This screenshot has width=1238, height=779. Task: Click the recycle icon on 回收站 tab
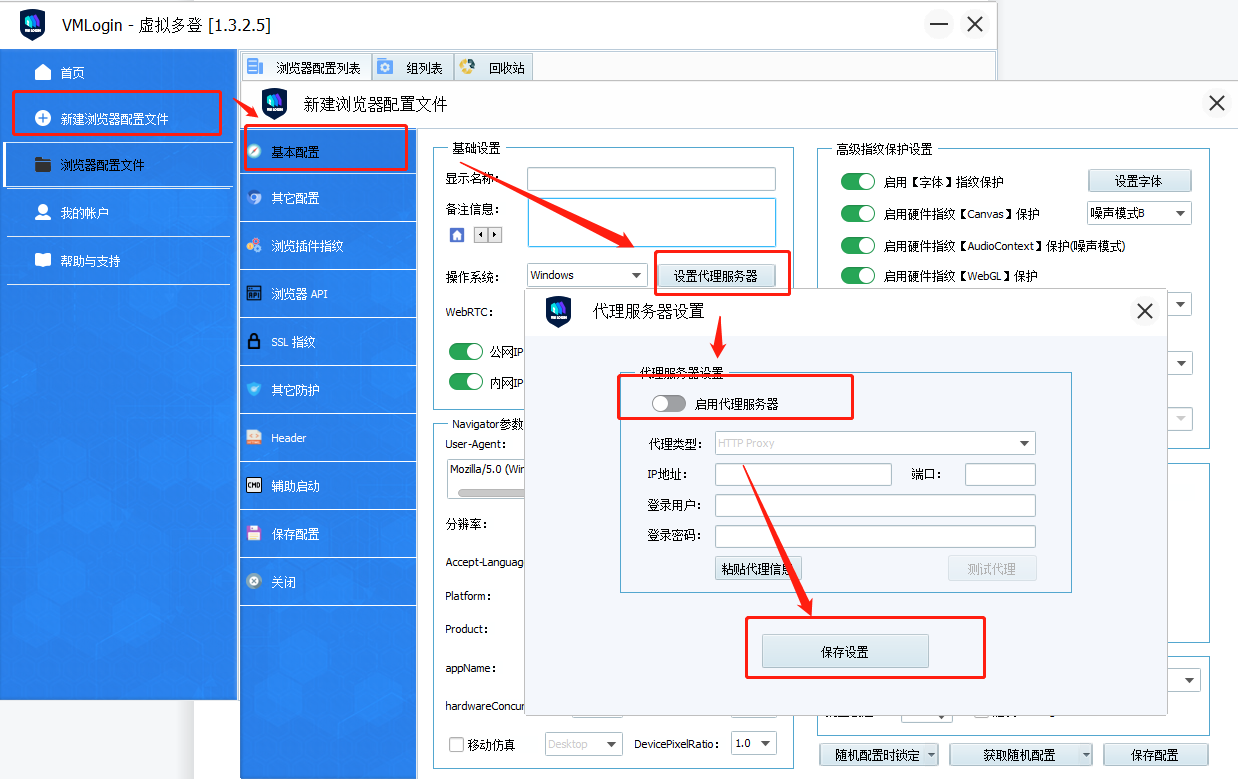pyautogui.click(x=467, y=67)
